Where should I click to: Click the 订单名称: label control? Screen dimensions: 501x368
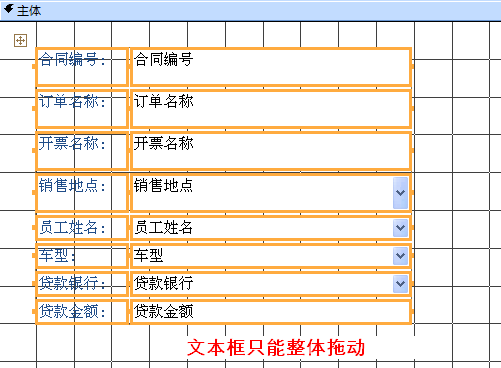pos(82,109)
